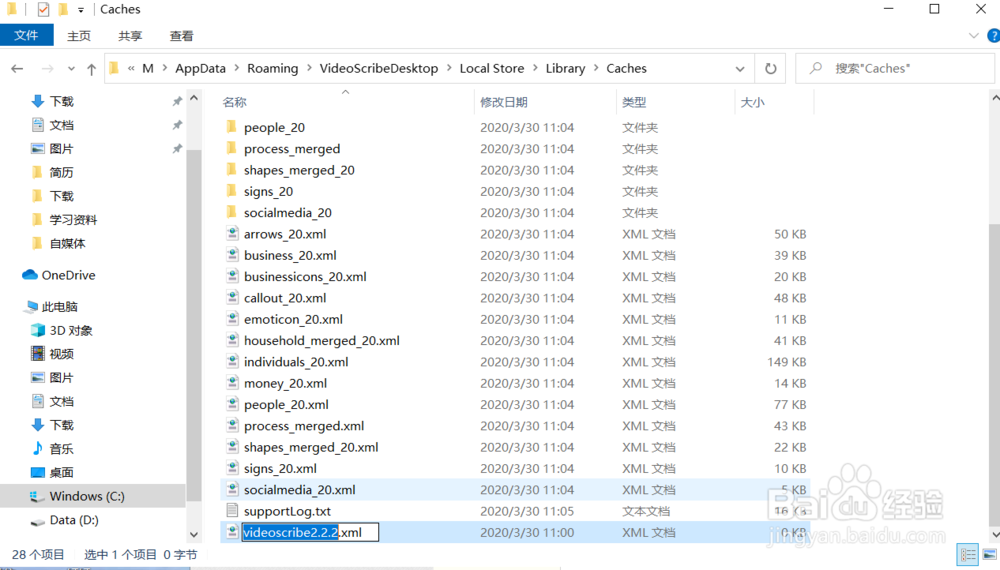This screenshot has width=1000, height=570.
Task: Click the Back navigation arrow
Action: pos(17,68)
